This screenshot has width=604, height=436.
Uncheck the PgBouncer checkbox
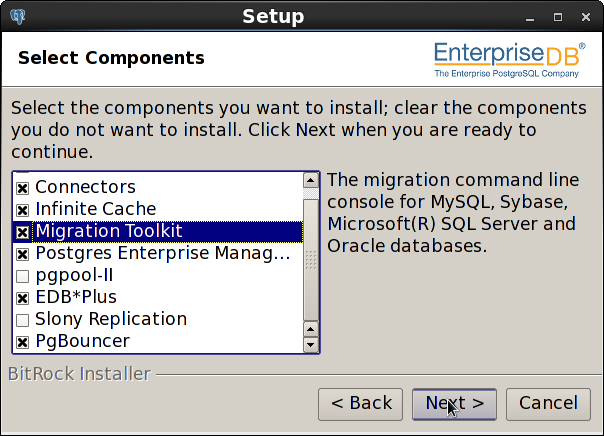(x=22, y=342)
